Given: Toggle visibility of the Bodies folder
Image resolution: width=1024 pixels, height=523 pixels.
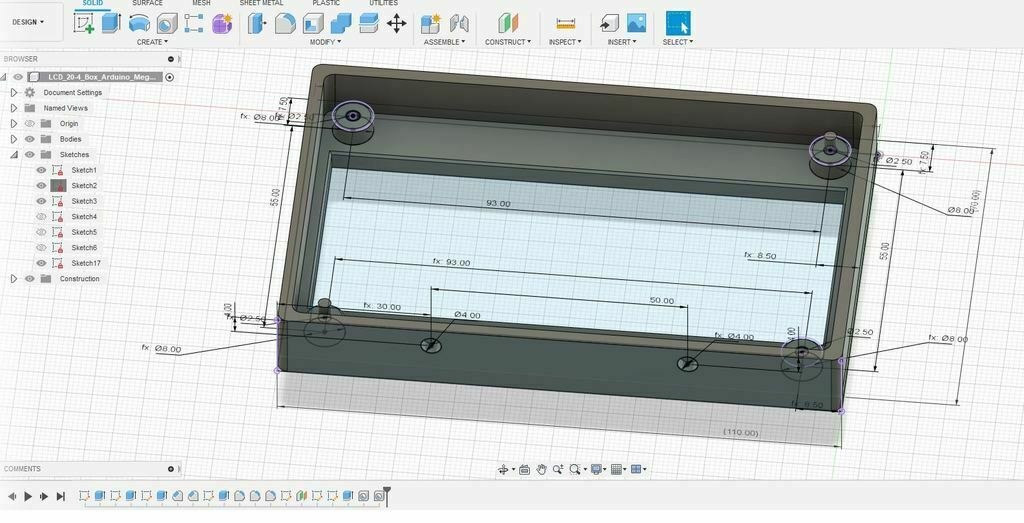Looking at the screenshot, I should [x=30, y=139].
